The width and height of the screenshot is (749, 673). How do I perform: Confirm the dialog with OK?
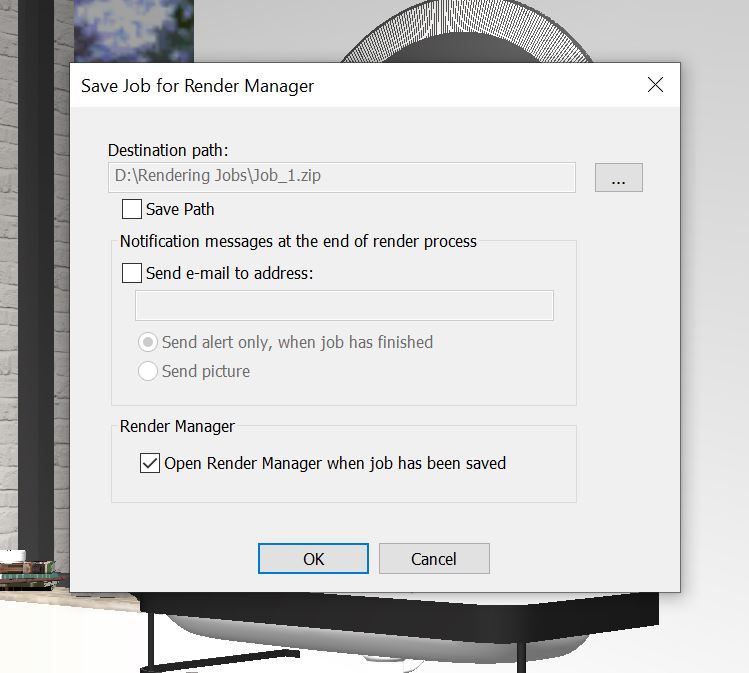coord(313,558)
